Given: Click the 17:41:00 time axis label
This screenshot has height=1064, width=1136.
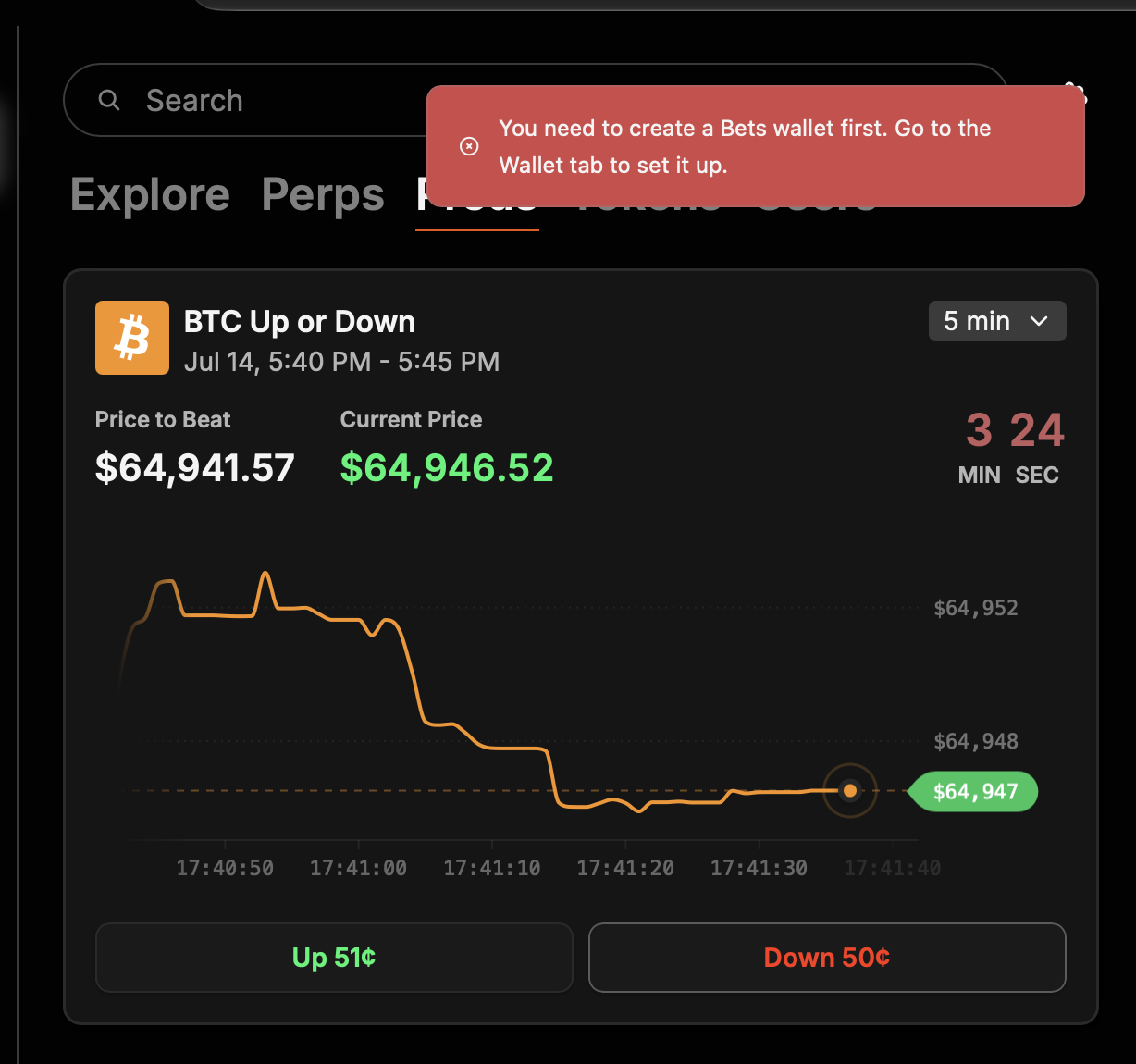Looking at the screenshot, I should point(358,868).
